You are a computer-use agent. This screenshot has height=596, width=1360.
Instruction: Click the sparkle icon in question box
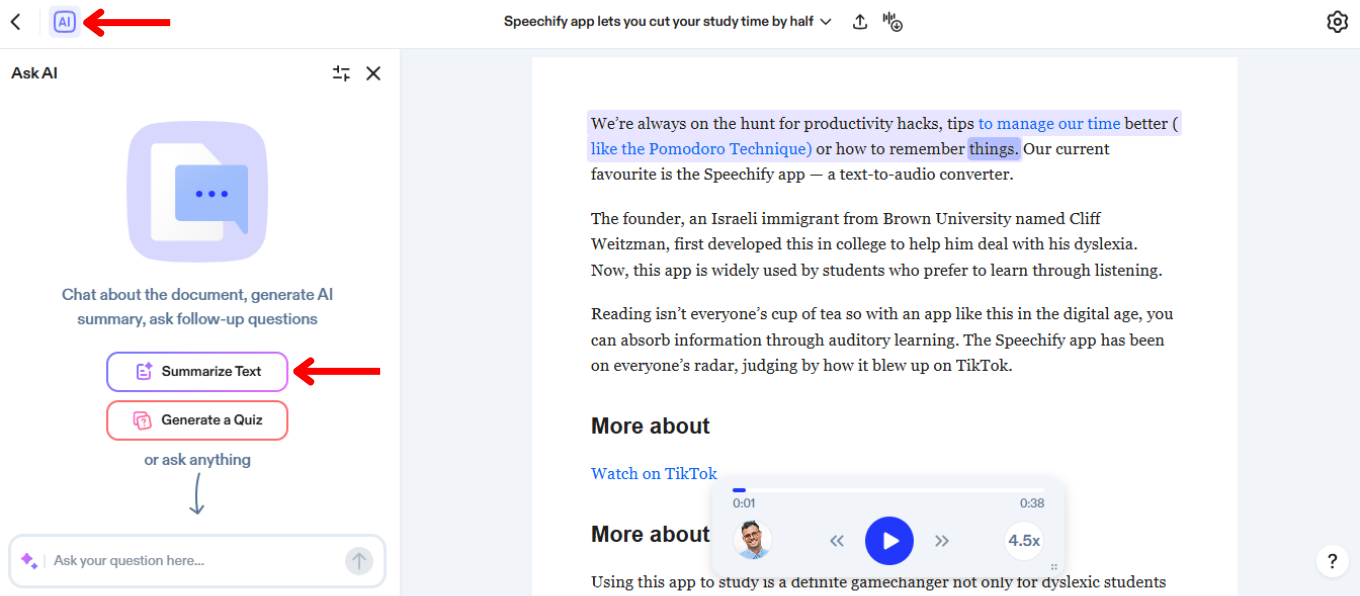pos(29,561)
